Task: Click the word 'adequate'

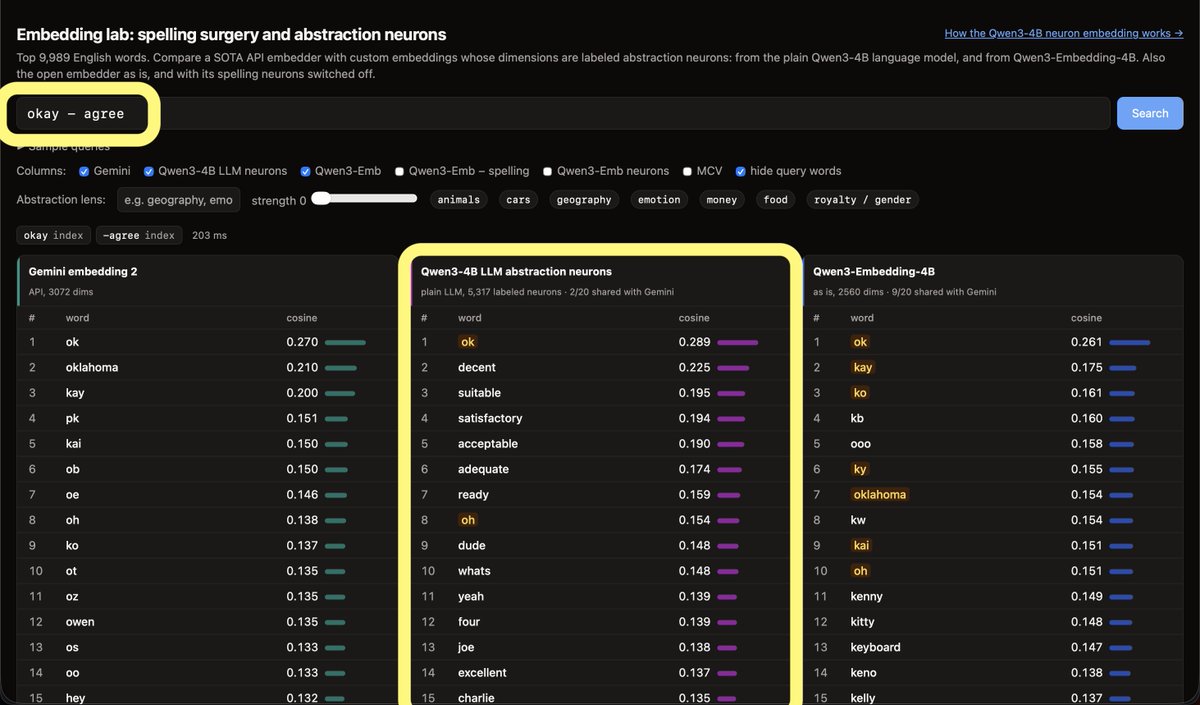Action: click(483, 469)
